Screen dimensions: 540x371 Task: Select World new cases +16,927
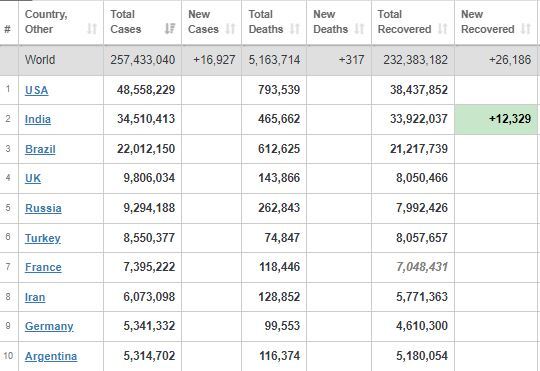tap(214, 60)
